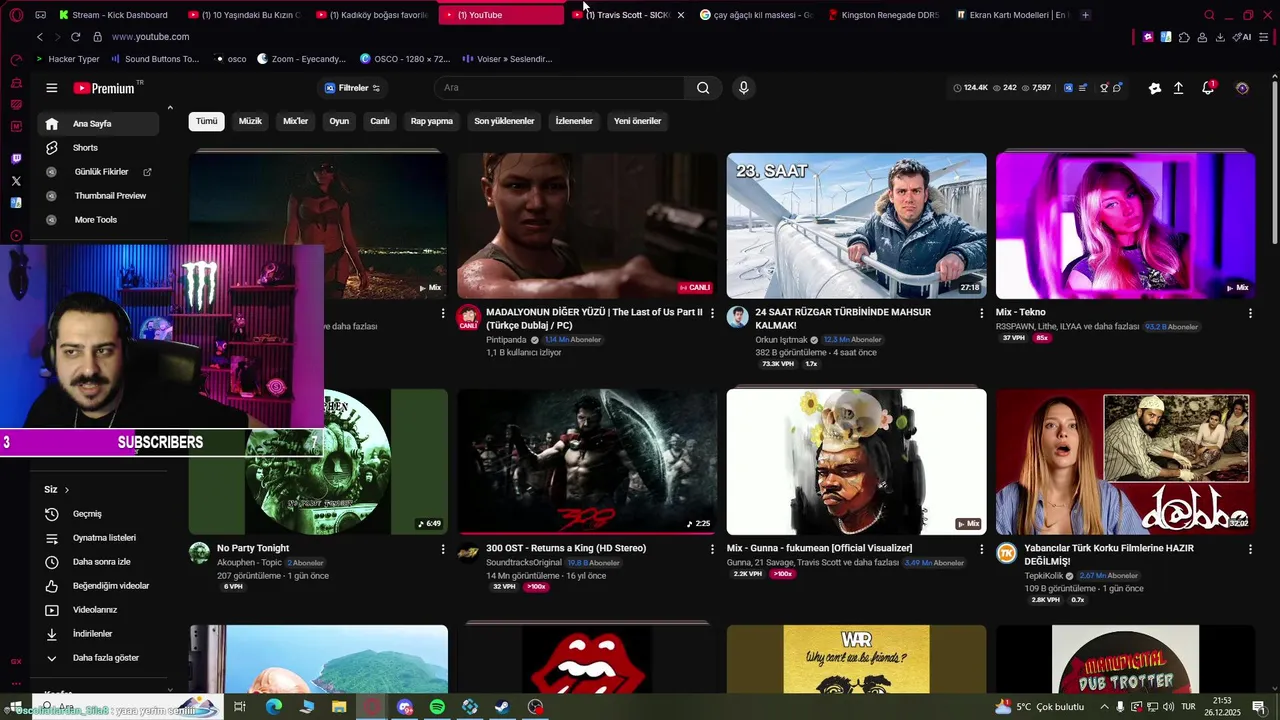Open Steam from the taskbar

(x=502, y=707)
